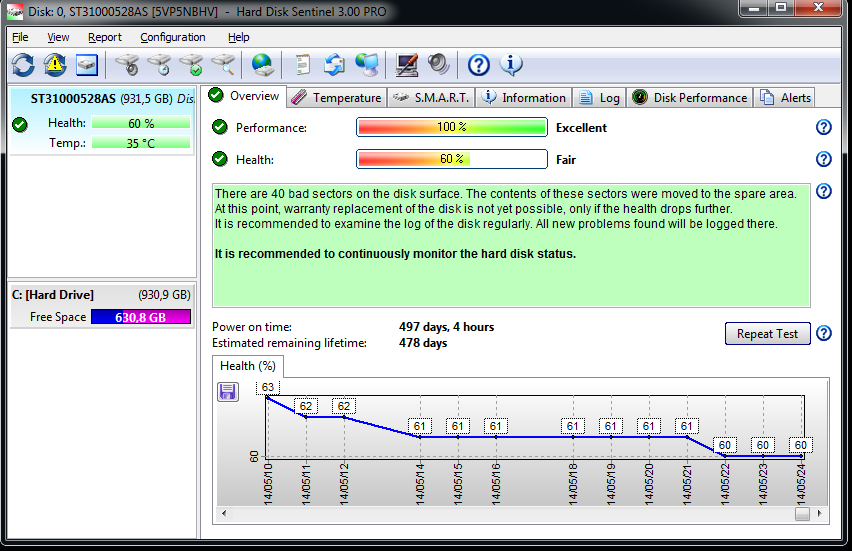Open the View menu
The width and height of the screenshot is (852, 551).
point(58,37)
